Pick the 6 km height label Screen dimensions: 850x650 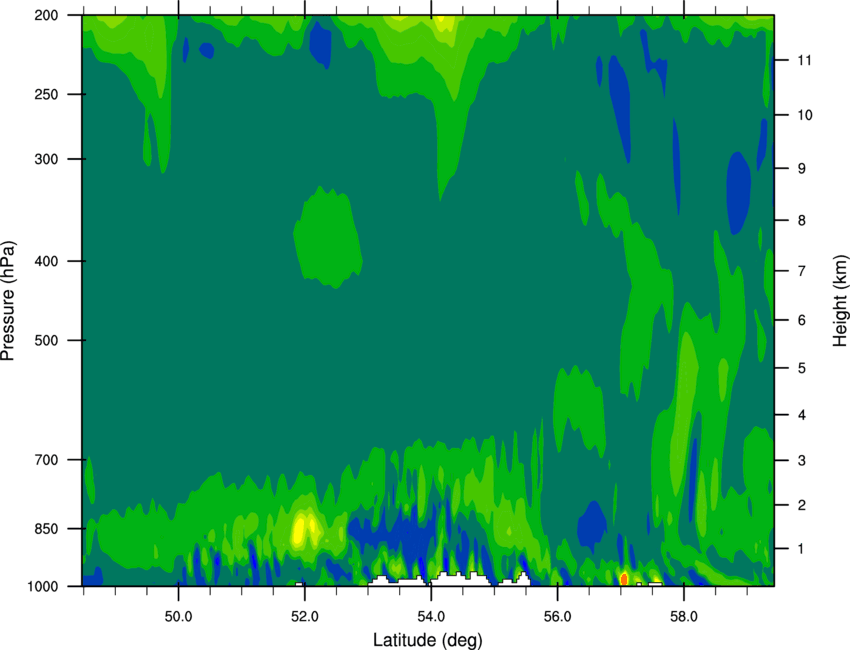[802, 320]
